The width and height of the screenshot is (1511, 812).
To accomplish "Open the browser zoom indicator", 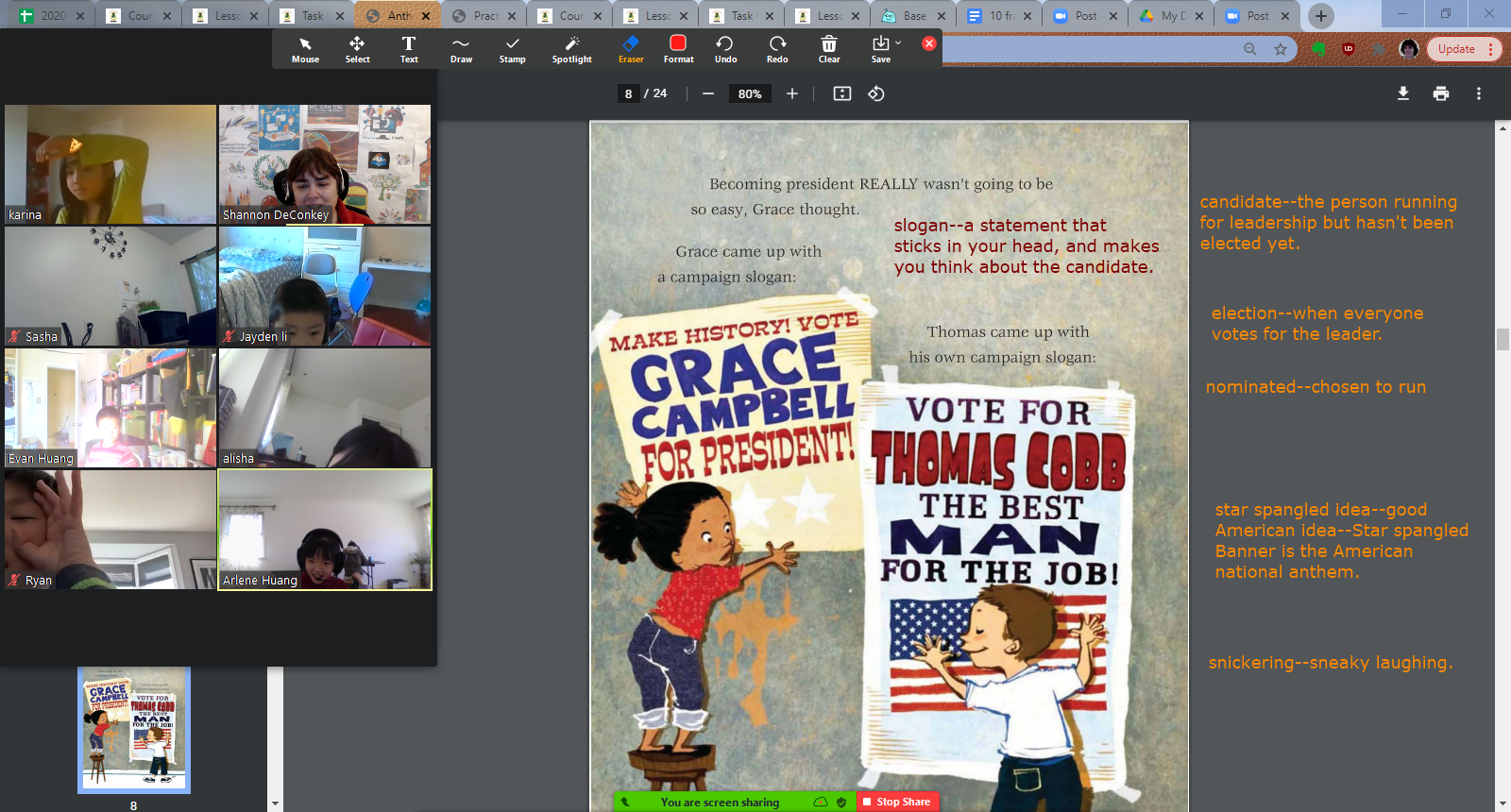I will pyautogui.click(x=1250, y=49).
